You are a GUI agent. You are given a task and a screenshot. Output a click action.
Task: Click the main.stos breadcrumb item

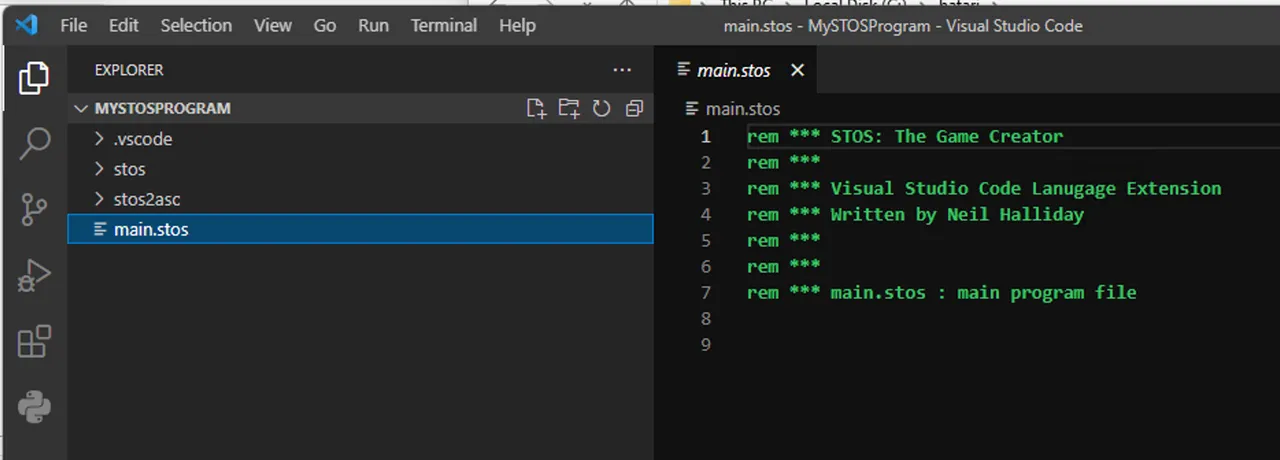pos(732,109)
